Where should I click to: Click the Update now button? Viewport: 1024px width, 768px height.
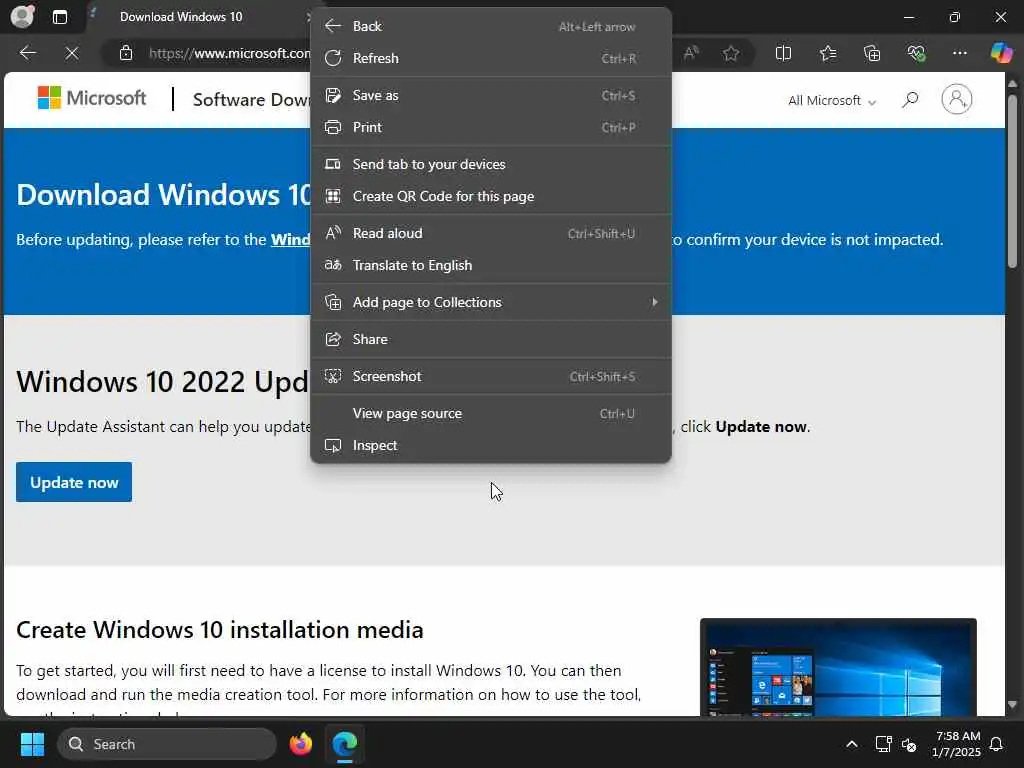[74, 483]
